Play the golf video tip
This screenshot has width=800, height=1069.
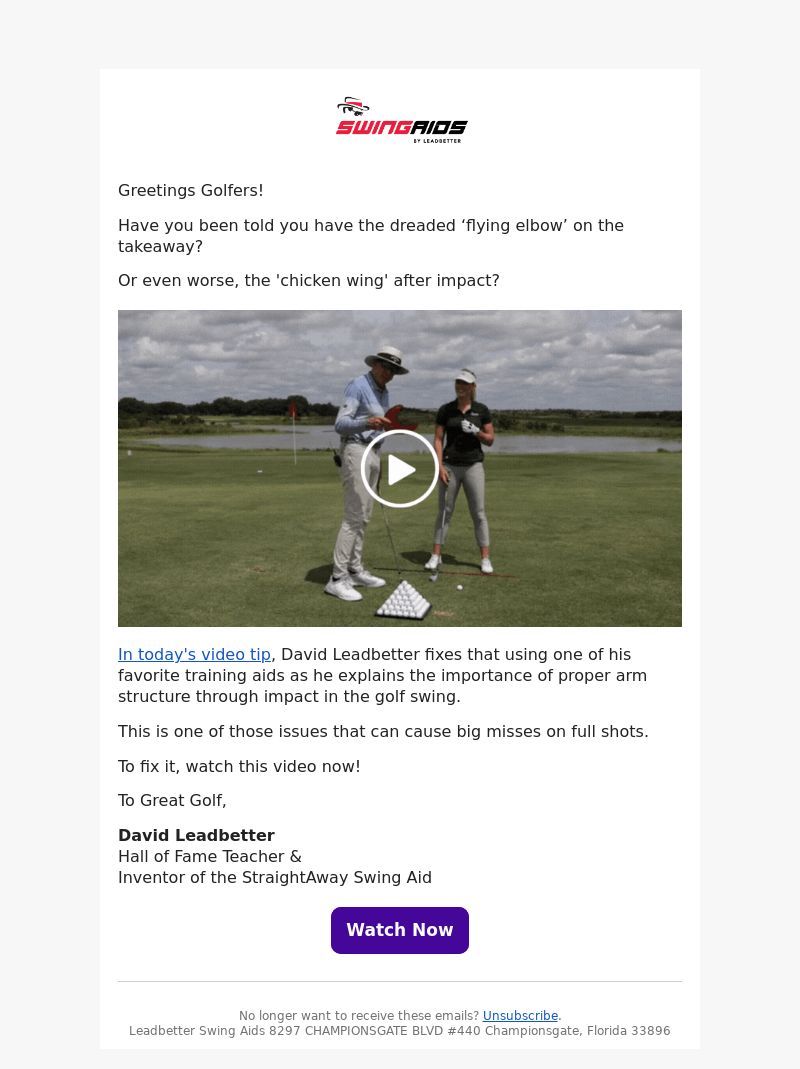pos(400,469)
